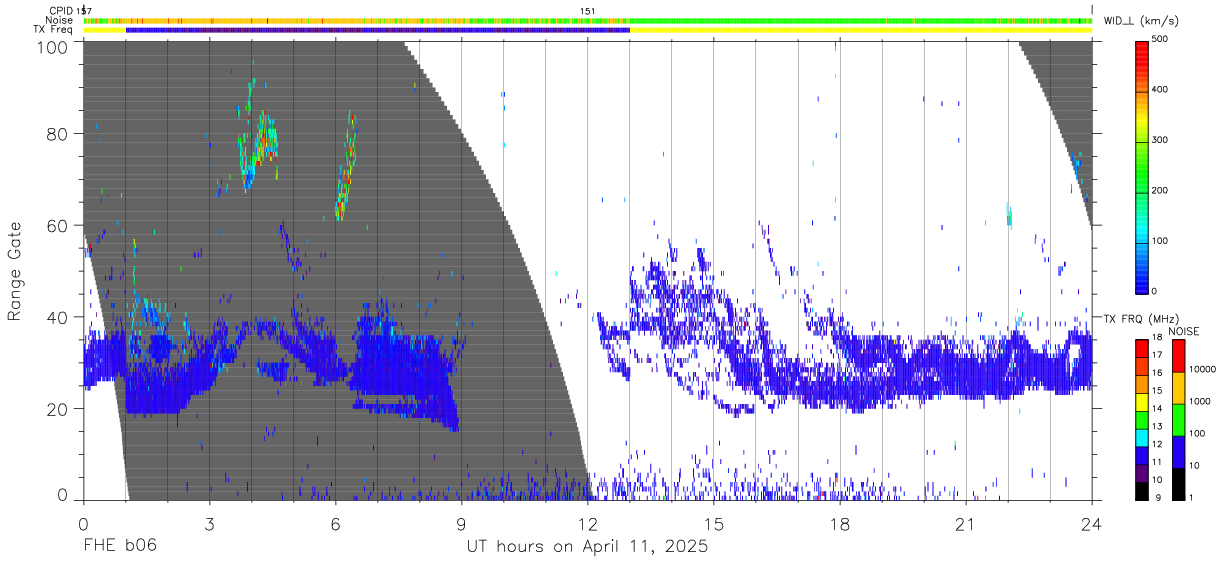Click the '3' hour label on the time axis
1228x567 pixels.
pyautogui.click(x=209, y=524)
